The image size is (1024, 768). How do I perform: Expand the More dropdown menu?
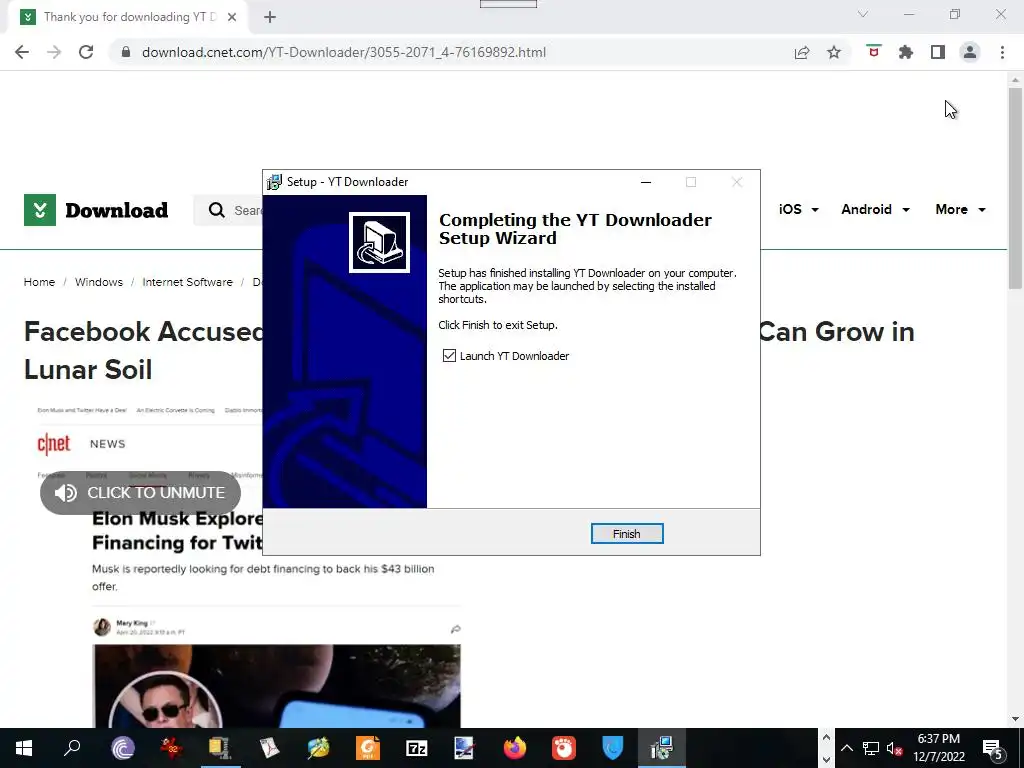[x=960, y=210]
